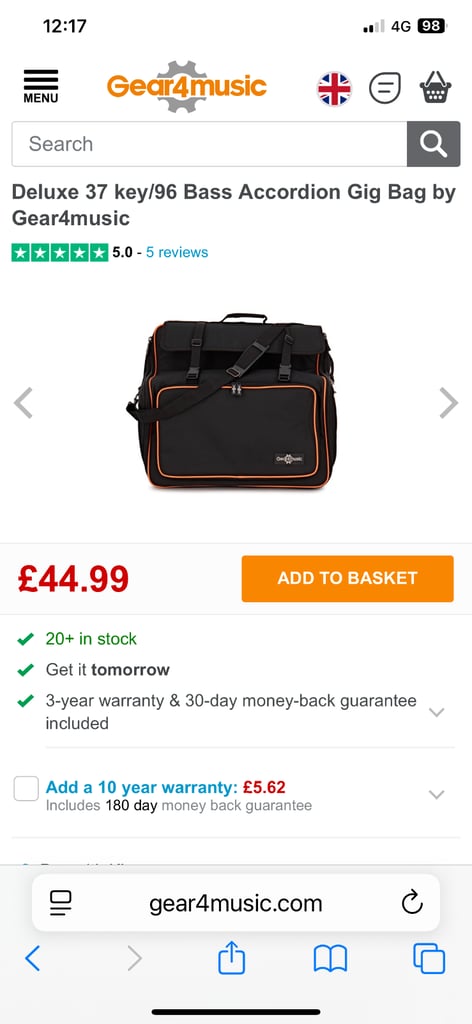Show next product image with right arrow
Image resolution: width=472 pixels, height=1024 pixels.
(448, 403)
